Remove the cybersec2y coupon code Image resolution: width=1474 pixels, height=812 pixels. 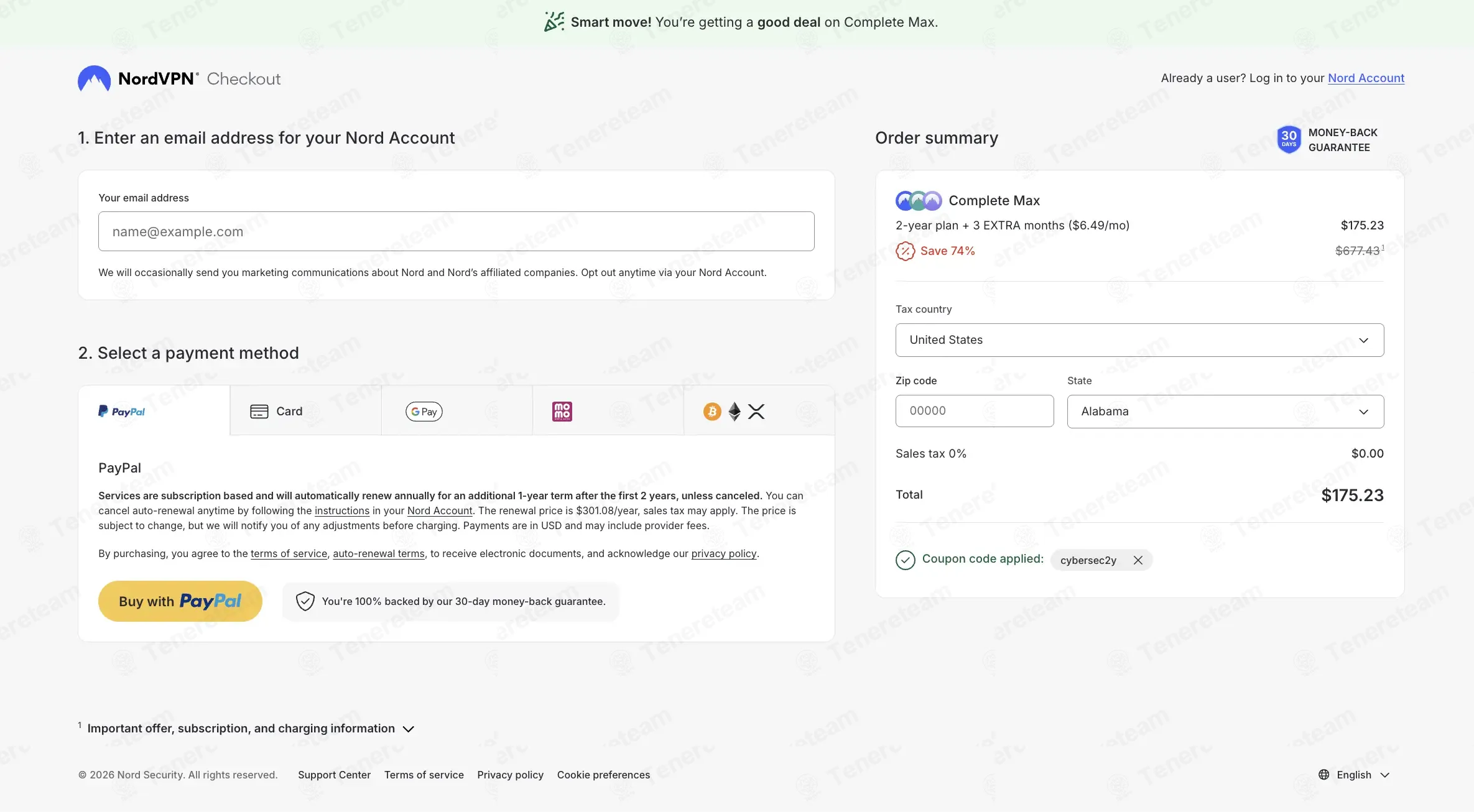pyautogui.click(x=1138, y=560)
